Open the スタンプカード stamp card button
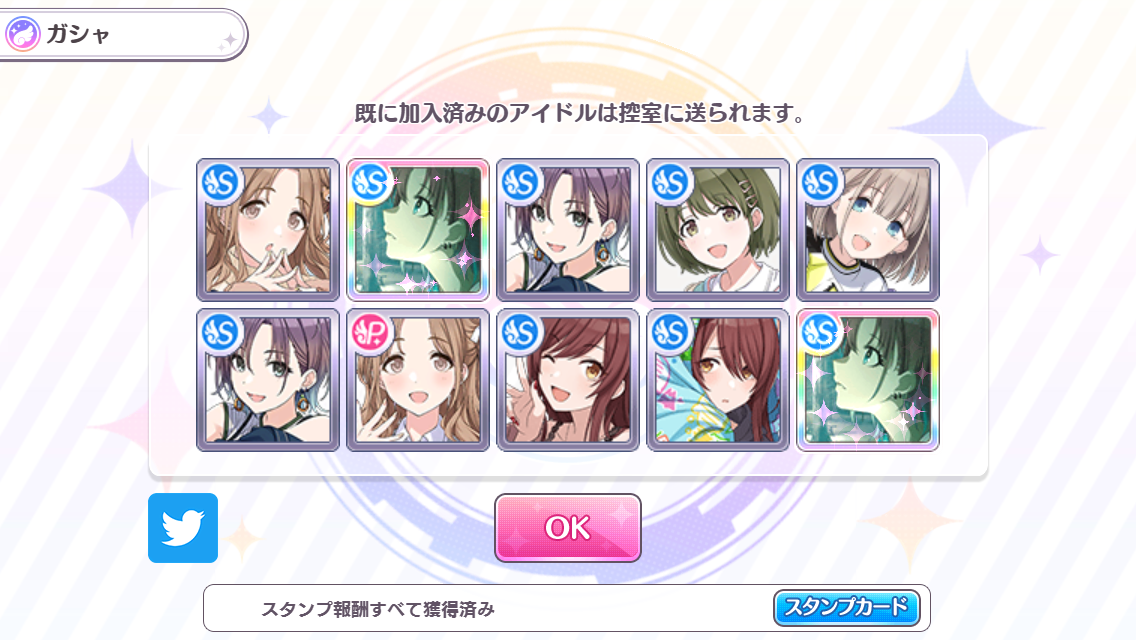Image resolution: width=1136 pixels, height=640 pixels. pyautogui.click(x=847, y=607)
